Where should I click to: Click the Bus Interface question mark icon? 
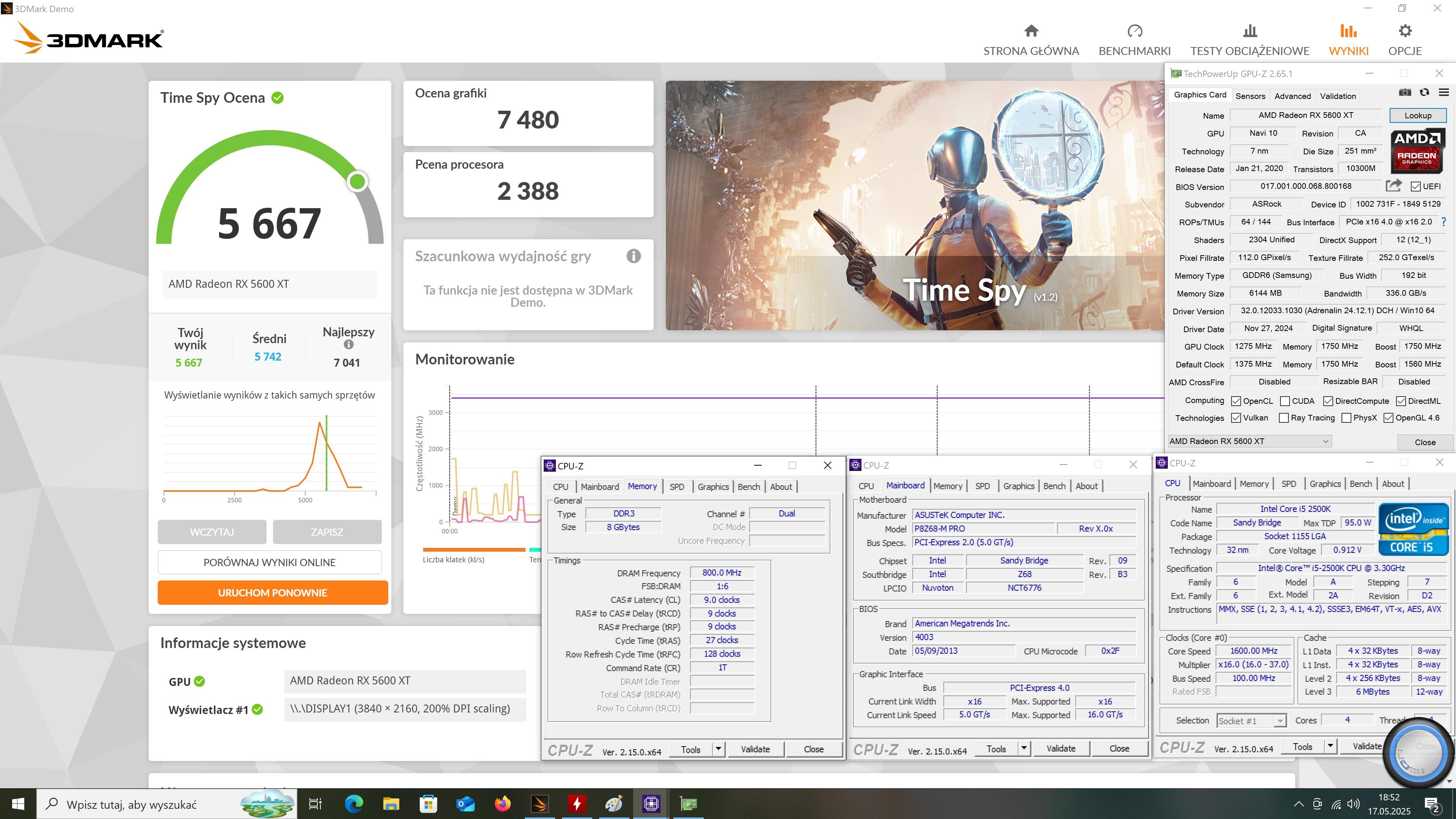[1443, 222]
